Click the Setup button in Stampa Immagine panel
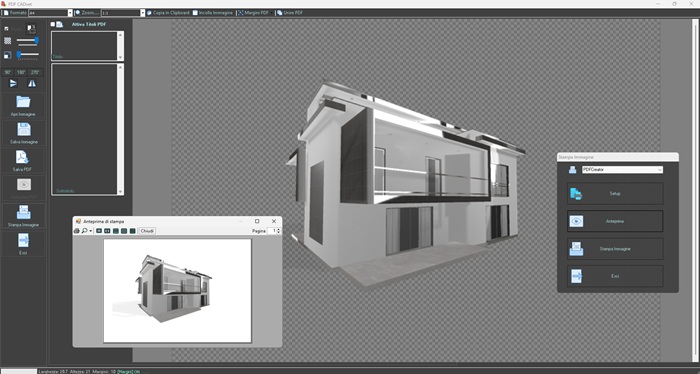 [x=615, y=194]
